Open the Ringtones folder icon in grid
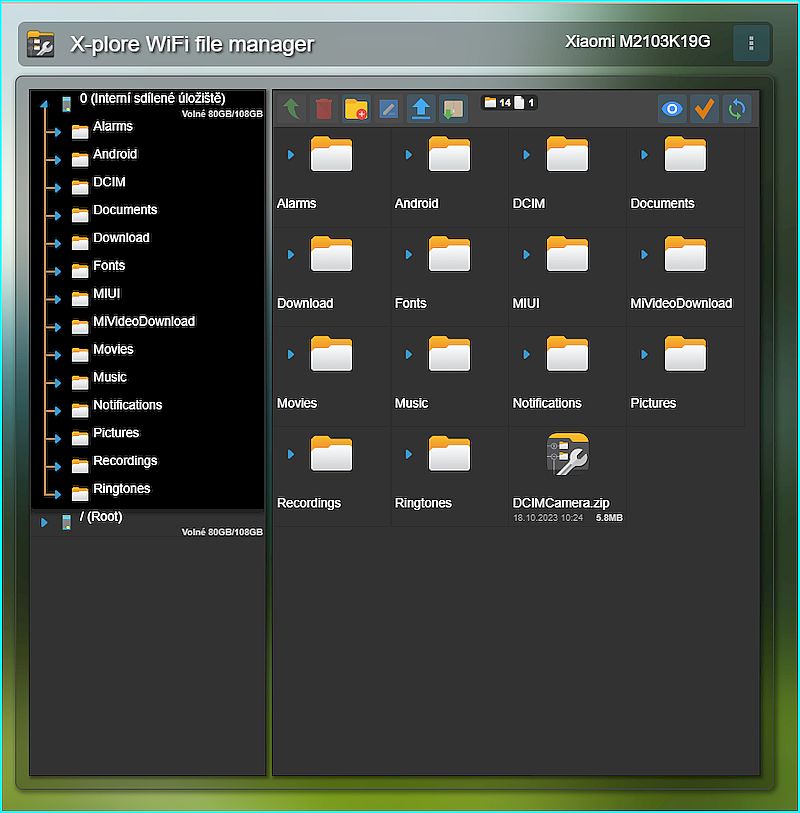800x813 pixels. [x=449, y=454]
